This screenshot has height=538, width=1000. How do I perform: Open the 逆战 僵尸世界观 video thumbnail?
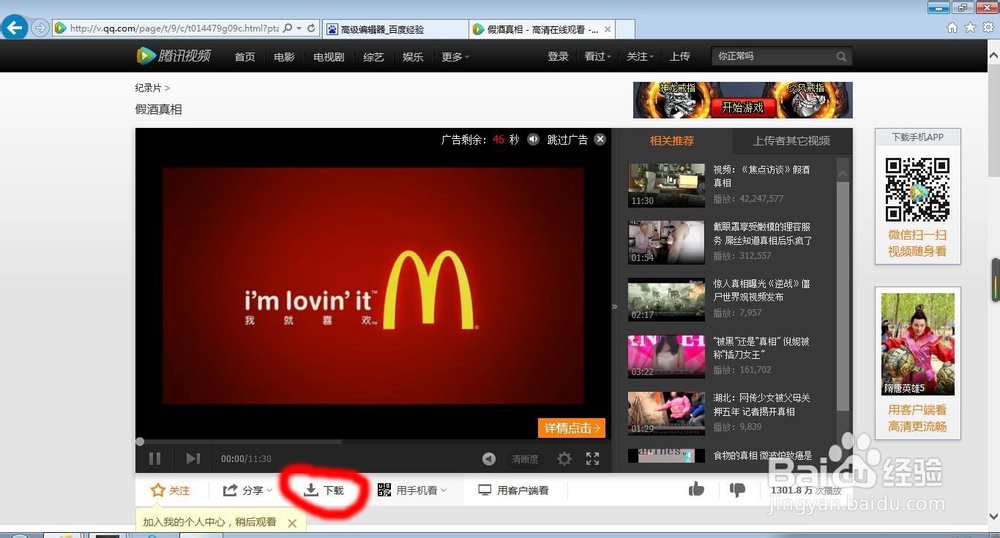[666, 299]
